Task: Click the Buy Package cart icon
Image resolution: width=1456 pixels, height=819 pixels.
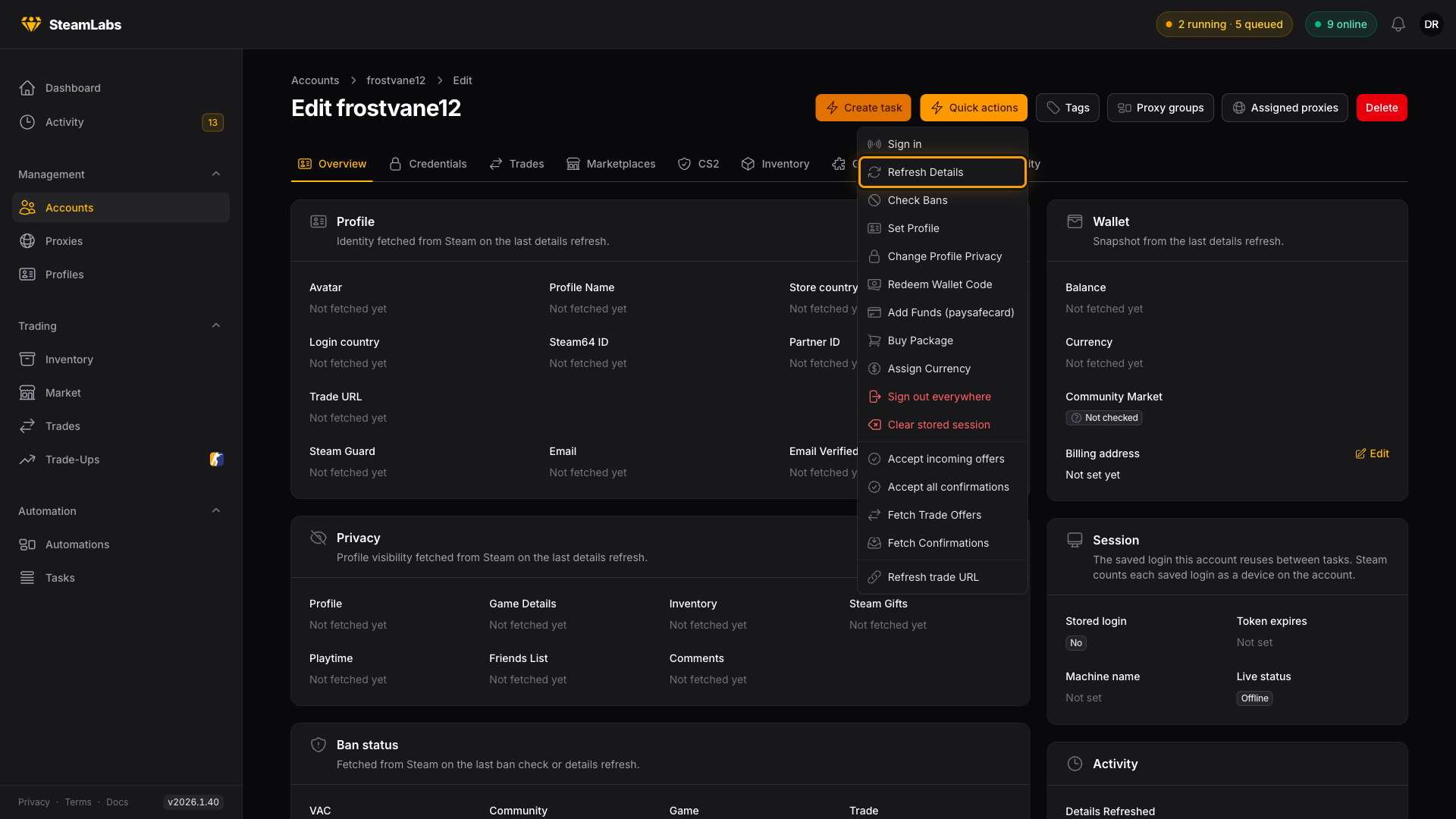Action: coord(874,340)
